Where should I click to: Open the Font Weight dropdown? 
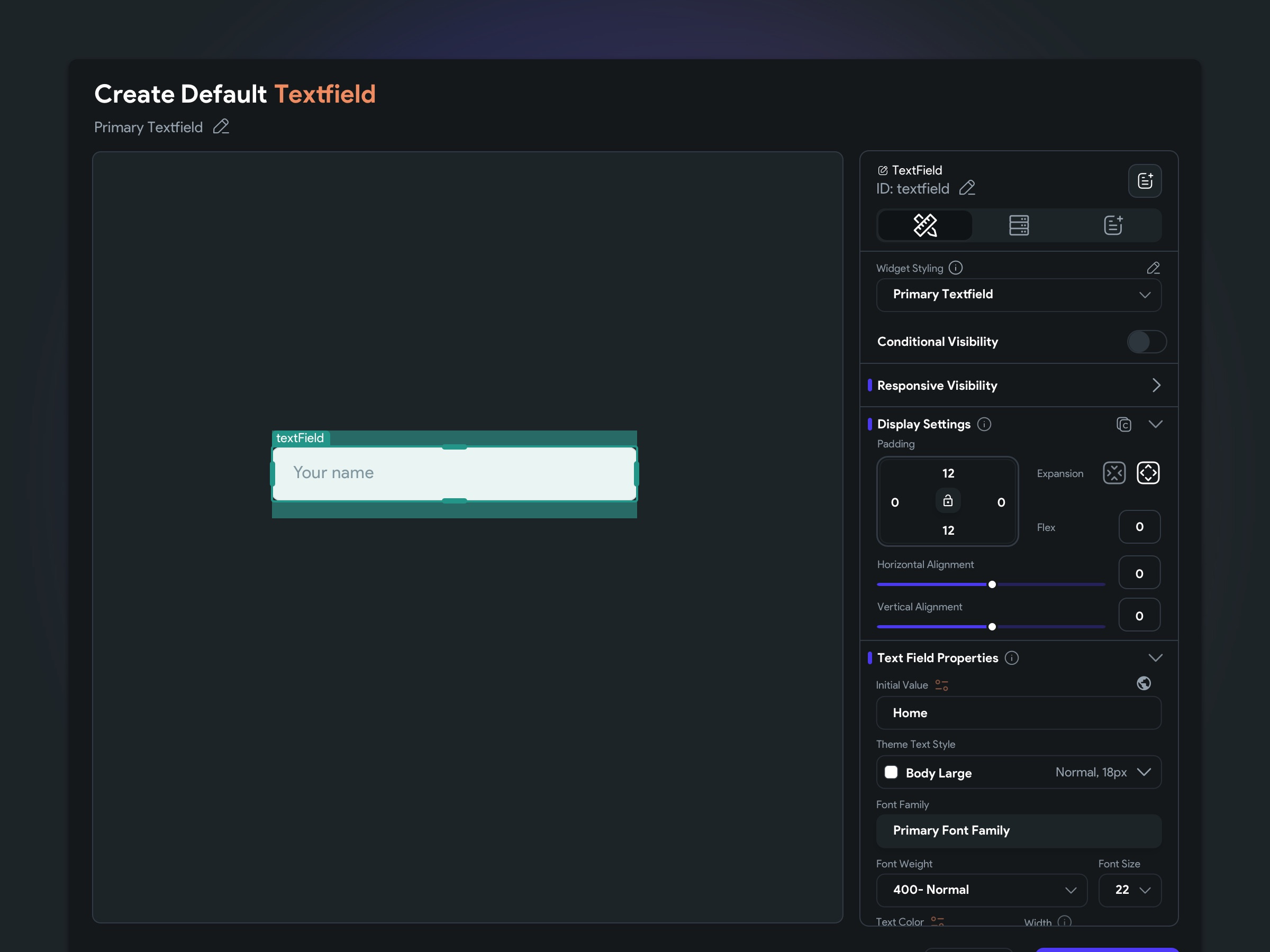(981, 890)
